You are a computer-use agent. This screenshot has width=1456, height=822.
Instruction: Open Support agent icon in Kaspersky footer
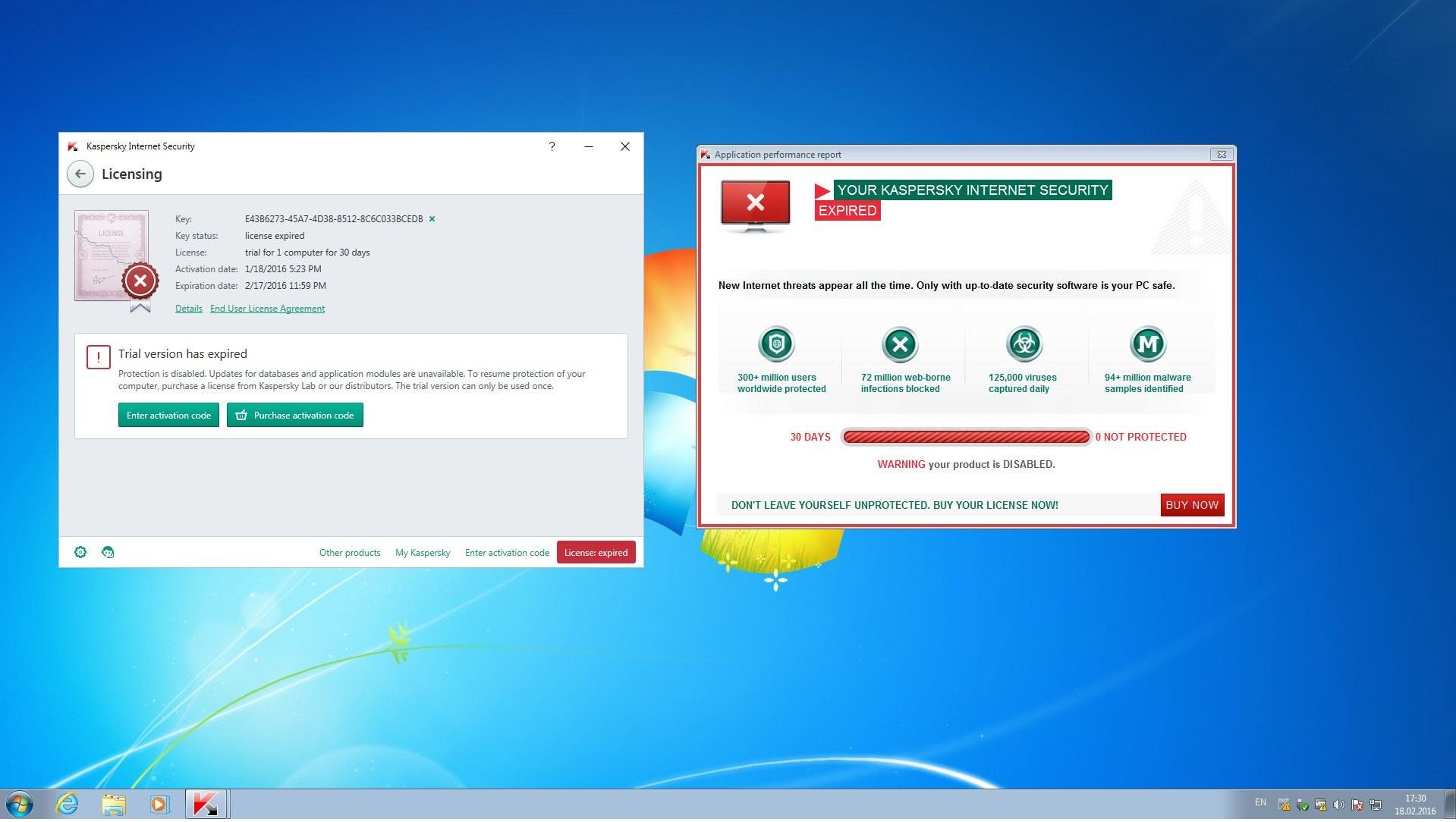point(108,552)
